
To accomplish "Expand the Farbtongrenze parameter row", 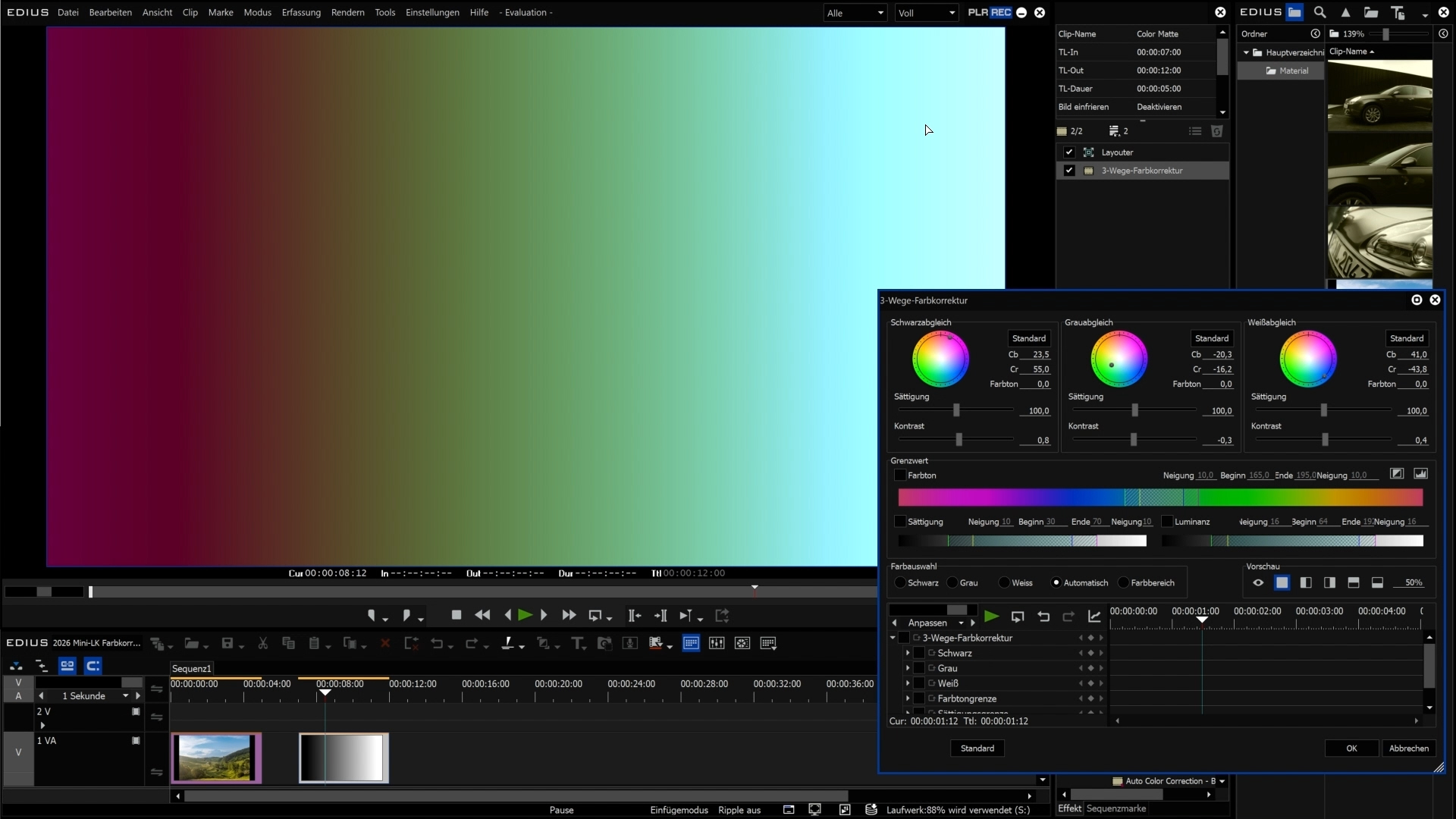I will tap(908, 698).
